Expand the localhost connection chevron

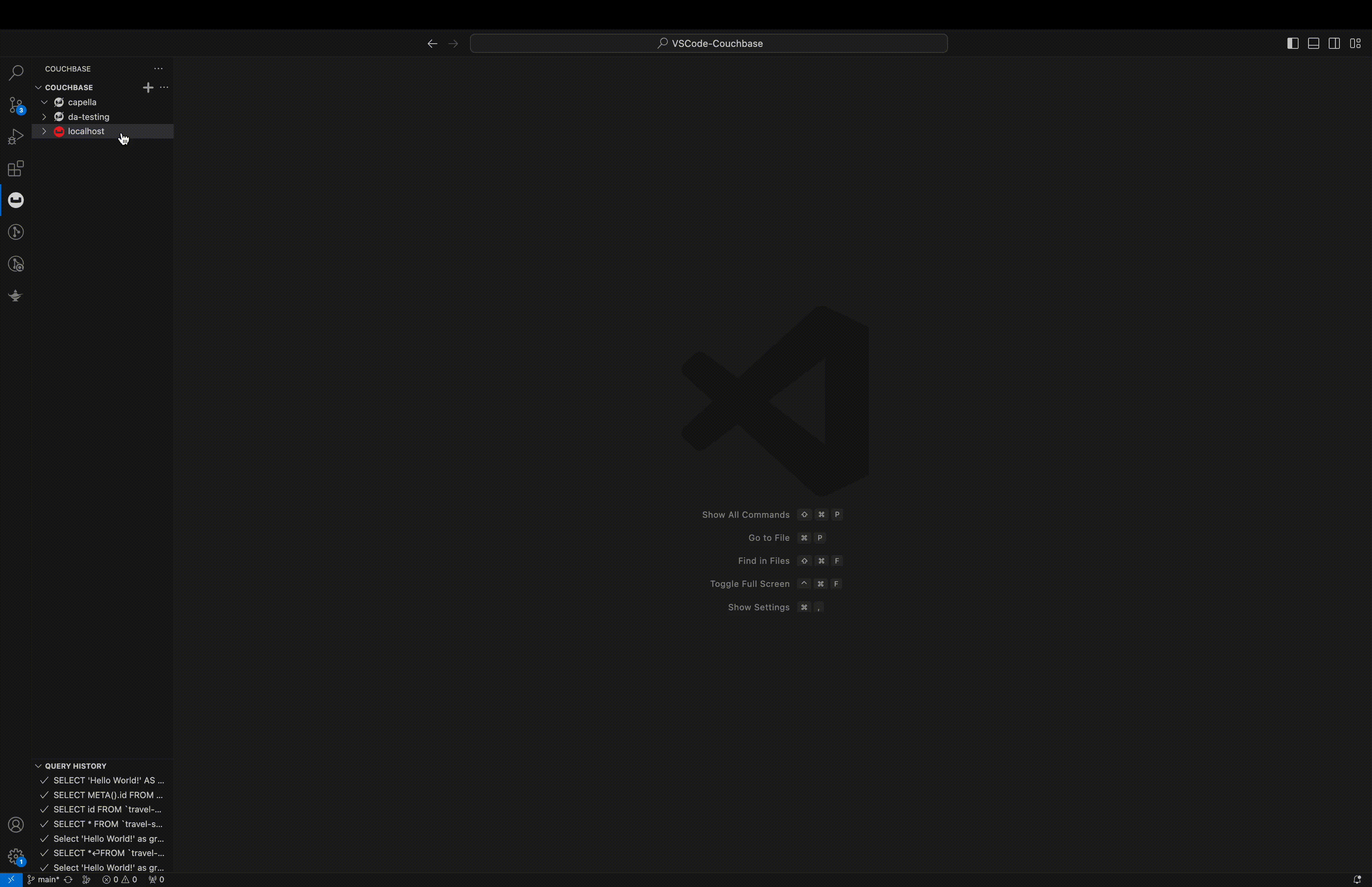click(44, 131)
